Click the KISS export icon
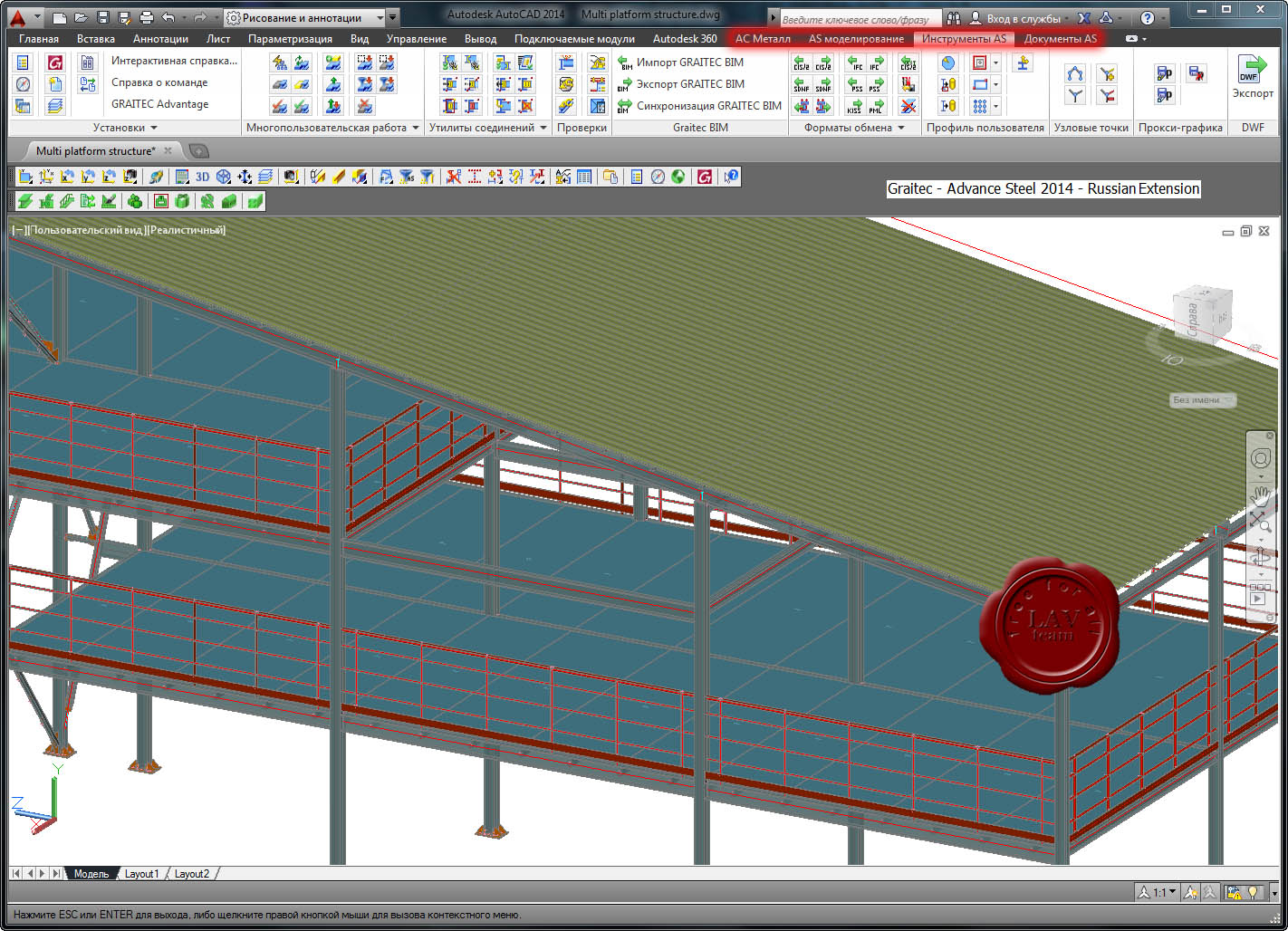The image size is (1288, 931). coord(854,106)
